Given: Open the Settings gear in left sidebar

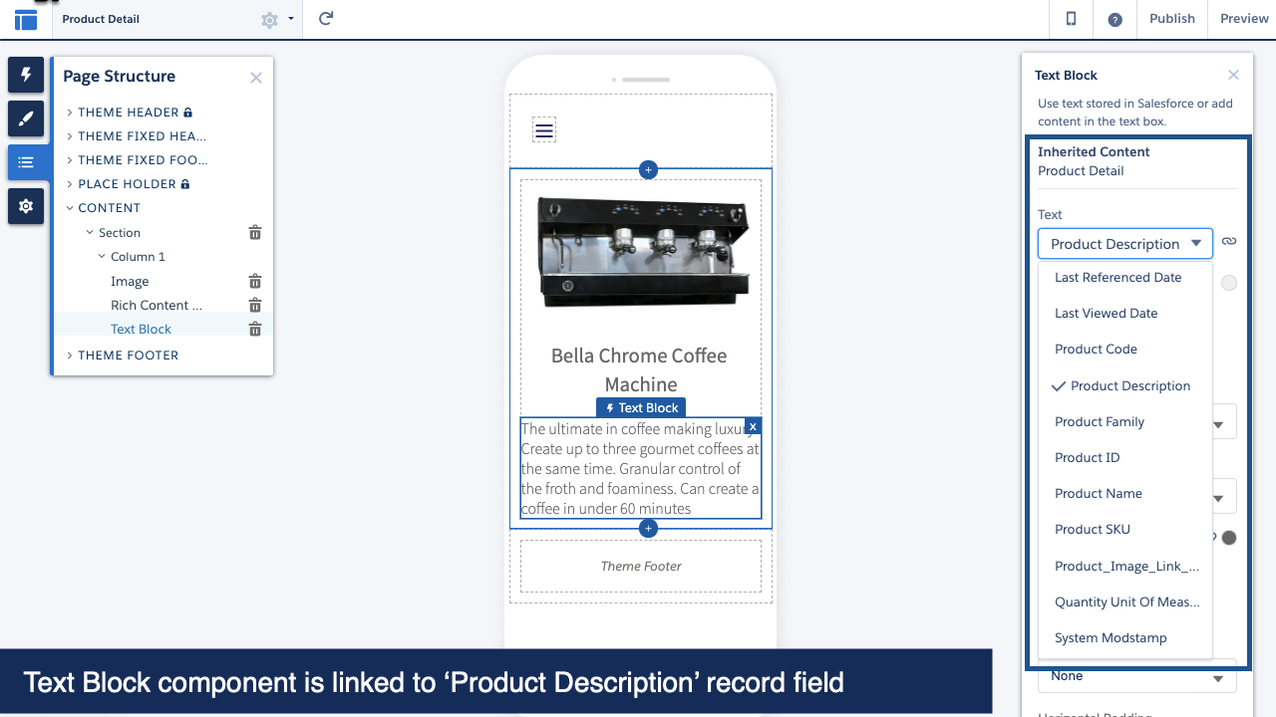Looking at the screenshot, I should (x=26, y=206).
